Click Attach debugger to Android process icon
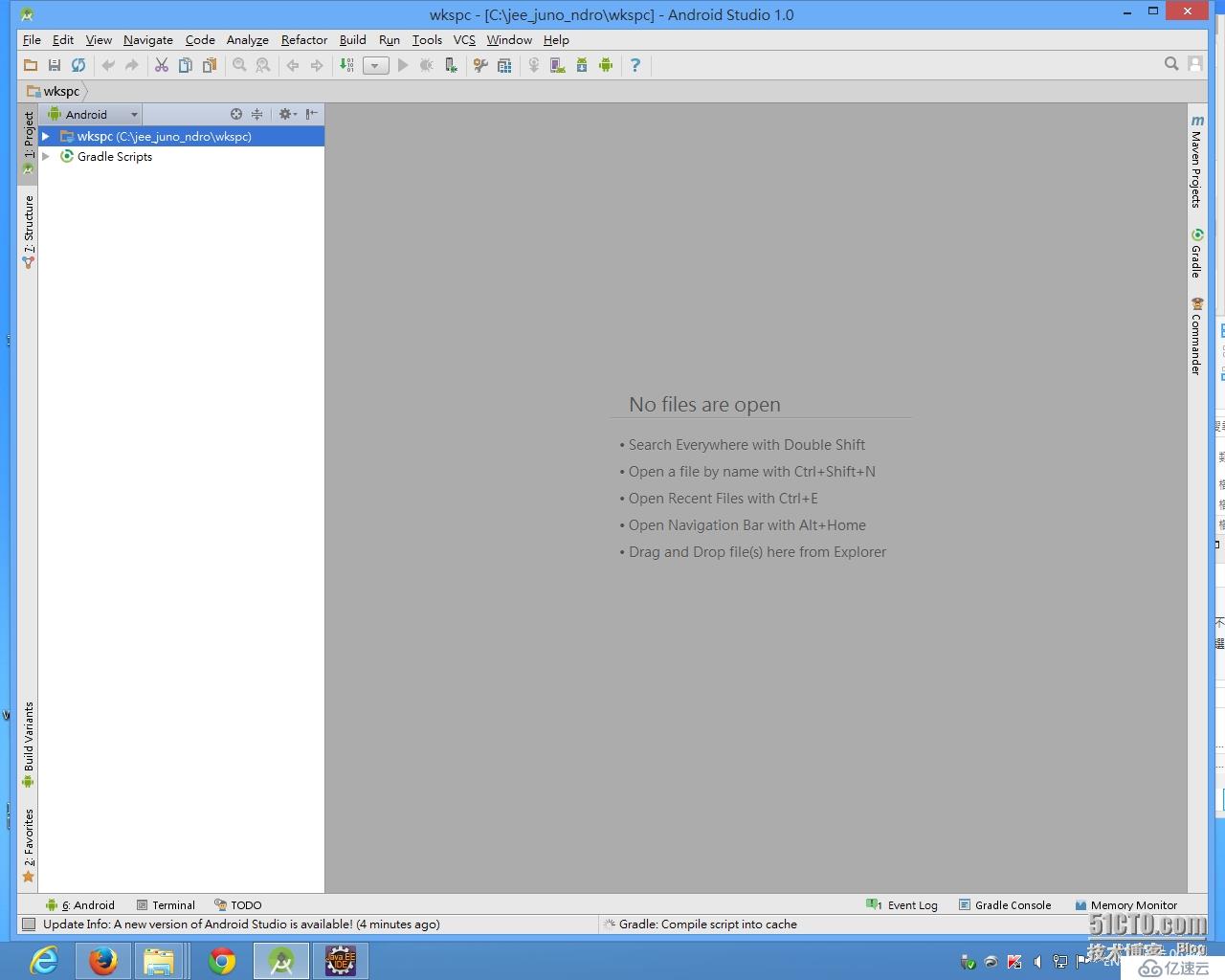The width and height of the screenshot is (1225, 980). pos(451,65)
